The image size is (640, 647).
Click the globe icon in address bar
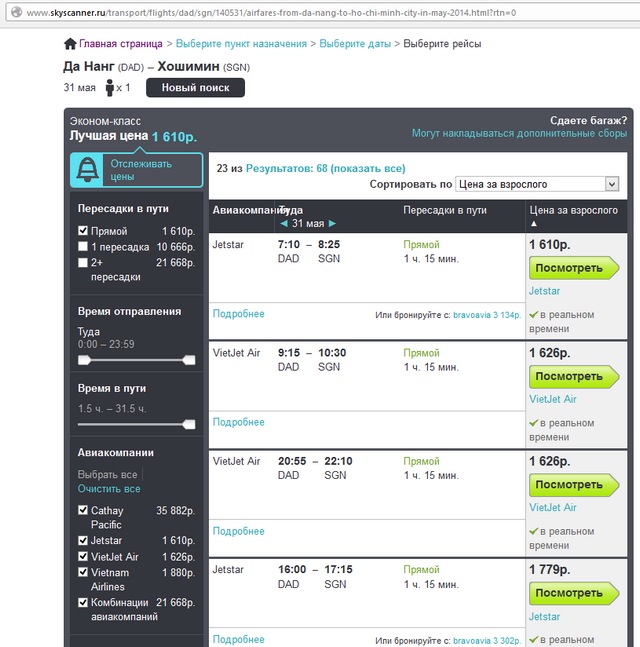click(17, 12)
